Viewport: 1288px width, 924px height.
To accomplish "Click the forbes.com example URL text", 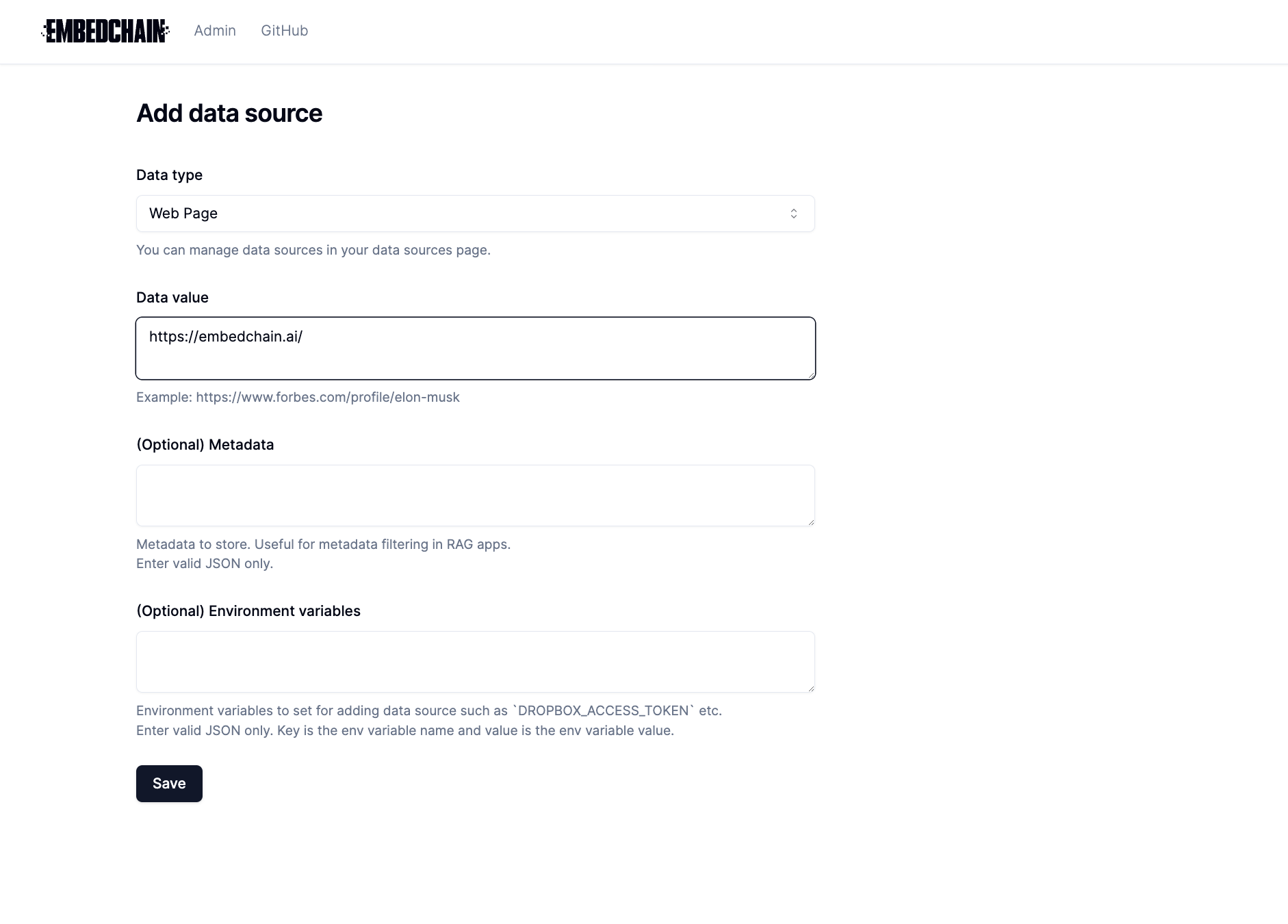I will click(x=328, y=398).
